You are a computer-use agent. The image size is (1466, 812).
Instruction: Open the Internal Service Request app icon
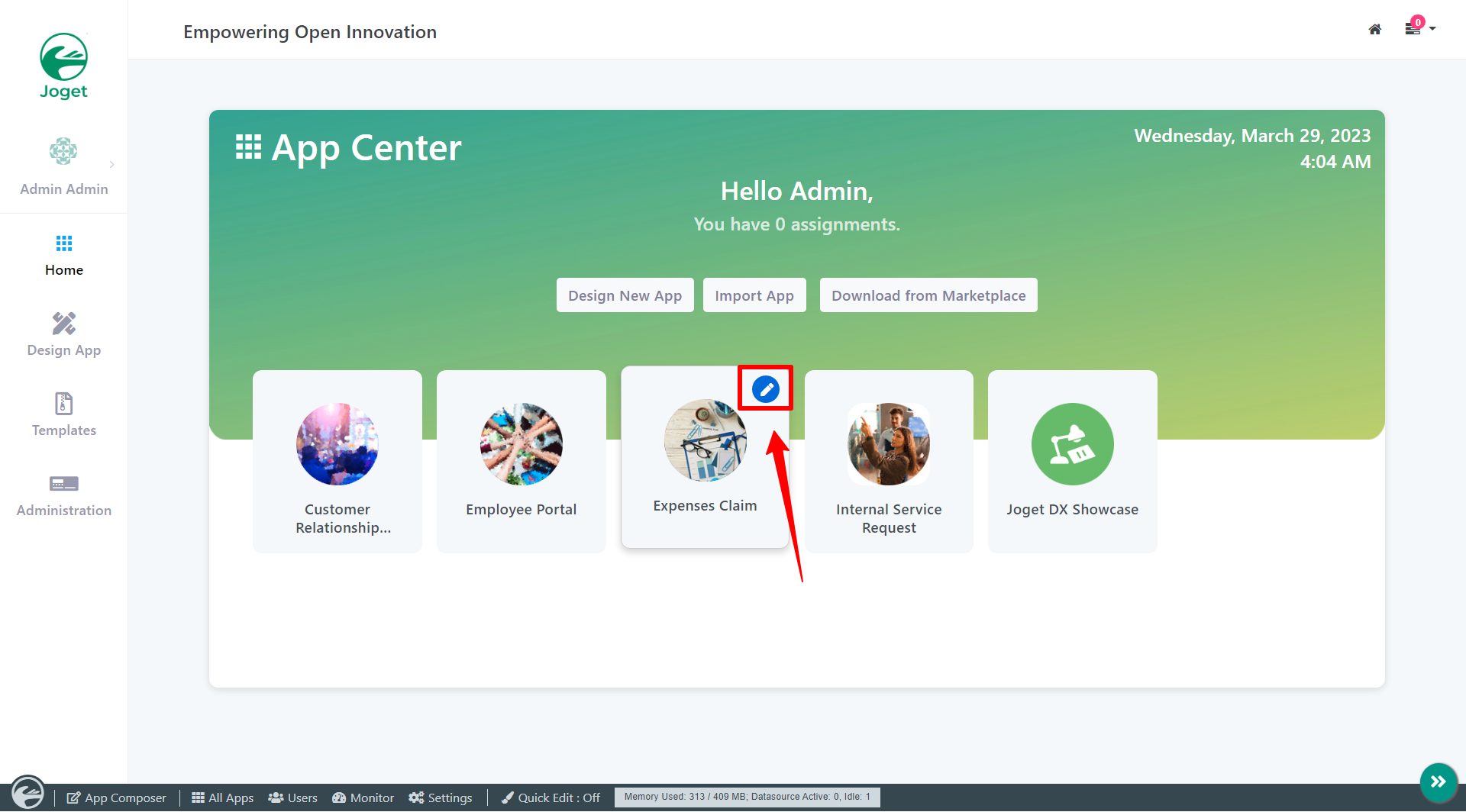(889, 444)
